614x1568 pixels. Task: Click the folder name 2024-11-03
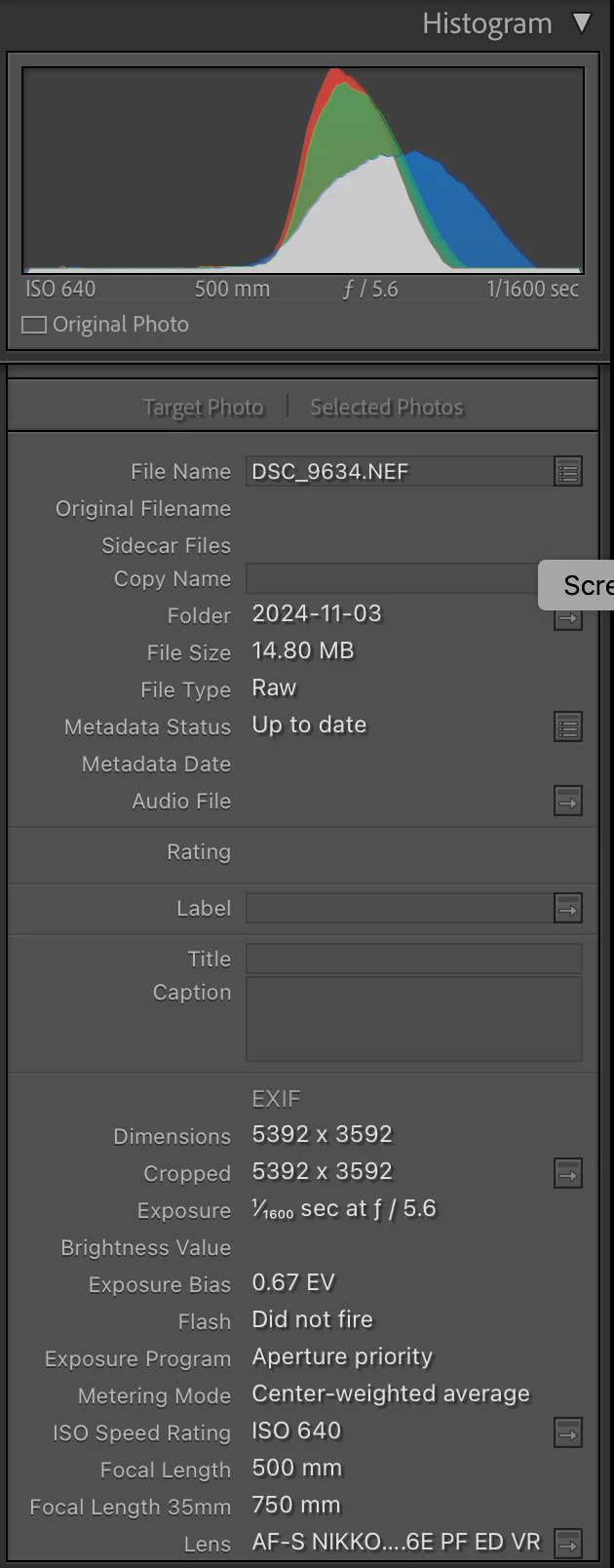click(x=317, y=614)
